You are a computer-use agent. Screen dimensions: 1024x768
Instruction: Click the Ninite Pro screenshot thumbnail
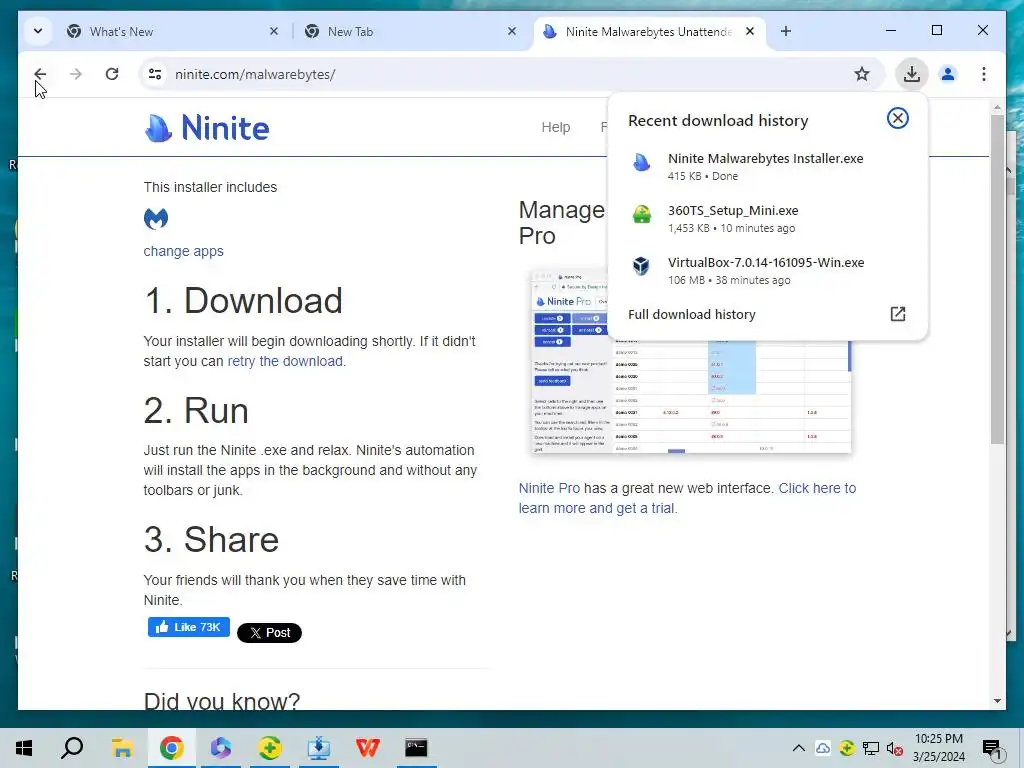691,360
